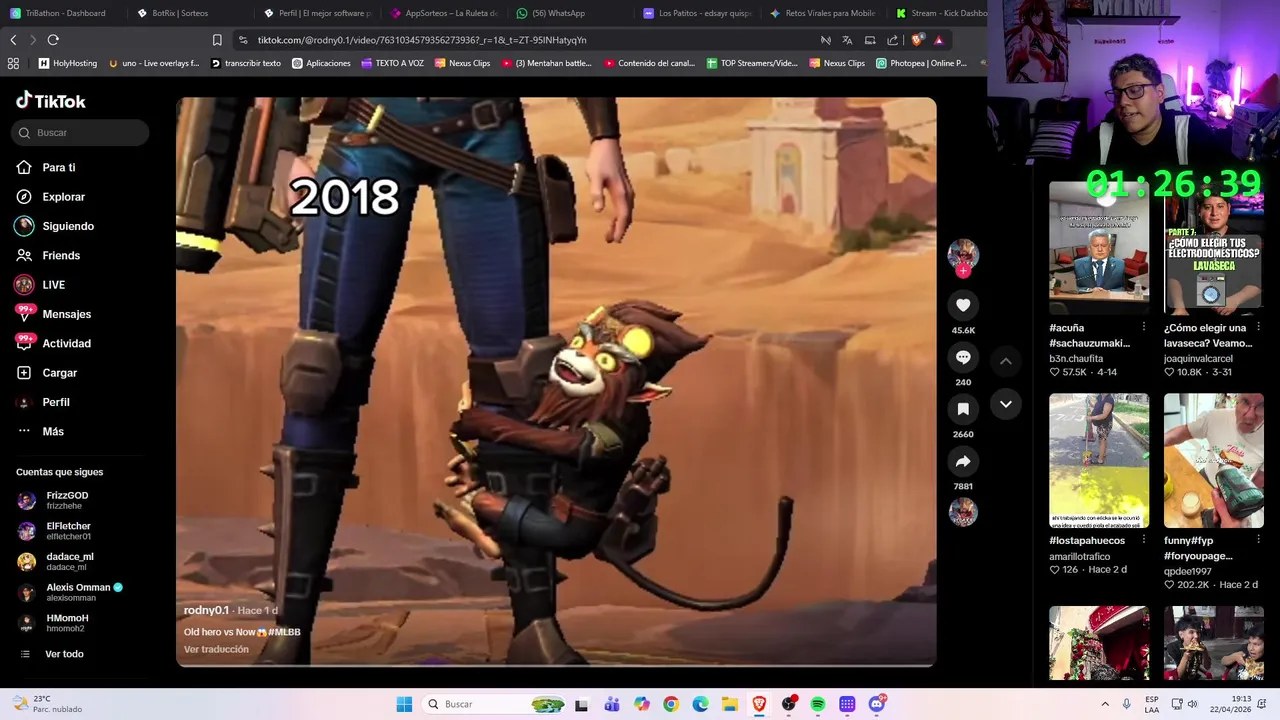Click the #MLBB hashtag in caption

[284, 632]
